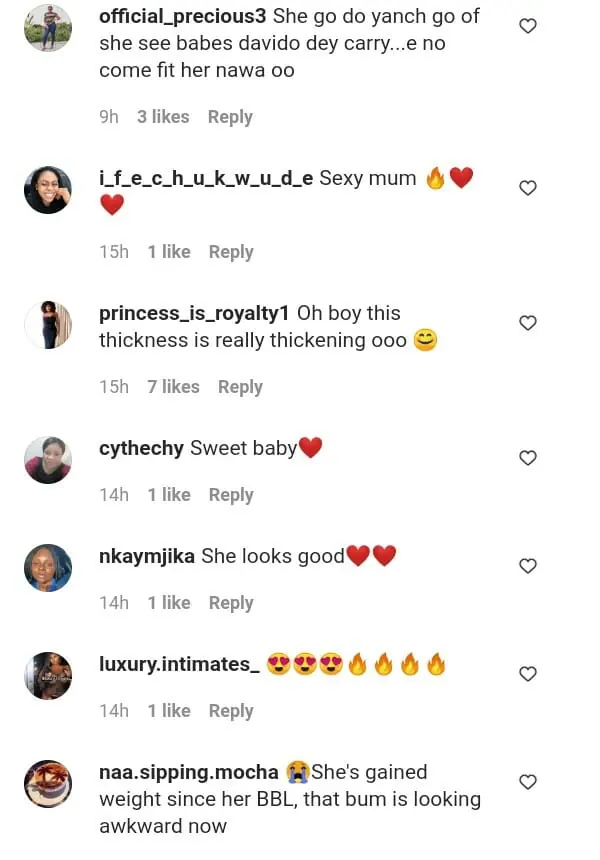
Task: Heart the 'Sweet baby' comment by cythechy
Action: pos(528,458)
